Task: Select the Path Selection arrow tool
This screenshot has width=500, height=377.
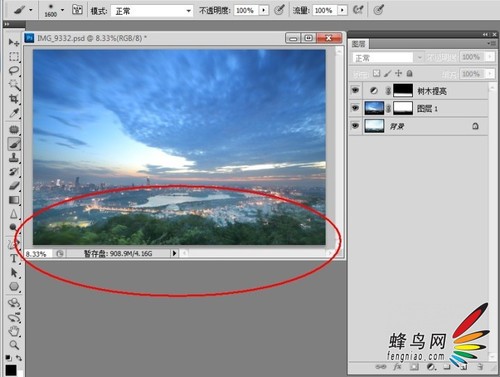Action: coord(14,272)
